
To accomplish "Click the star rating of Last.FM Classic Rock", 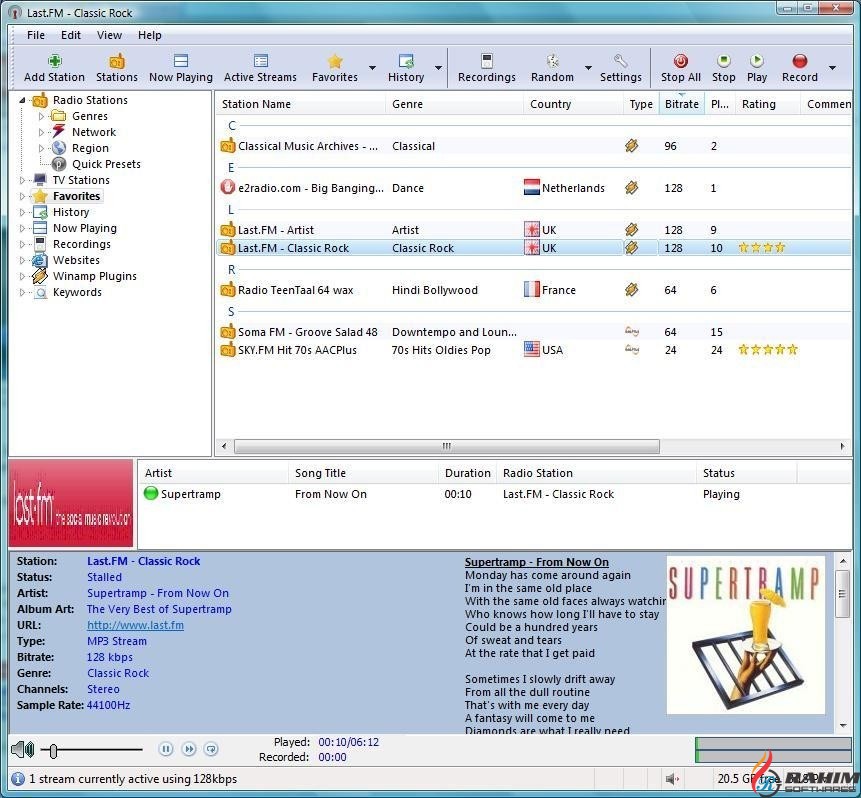I will (x=762, y=248).
